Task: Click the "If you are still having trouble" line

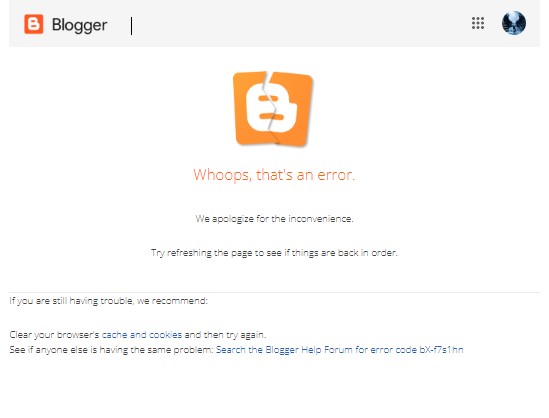Action: [x=109, y=301]
